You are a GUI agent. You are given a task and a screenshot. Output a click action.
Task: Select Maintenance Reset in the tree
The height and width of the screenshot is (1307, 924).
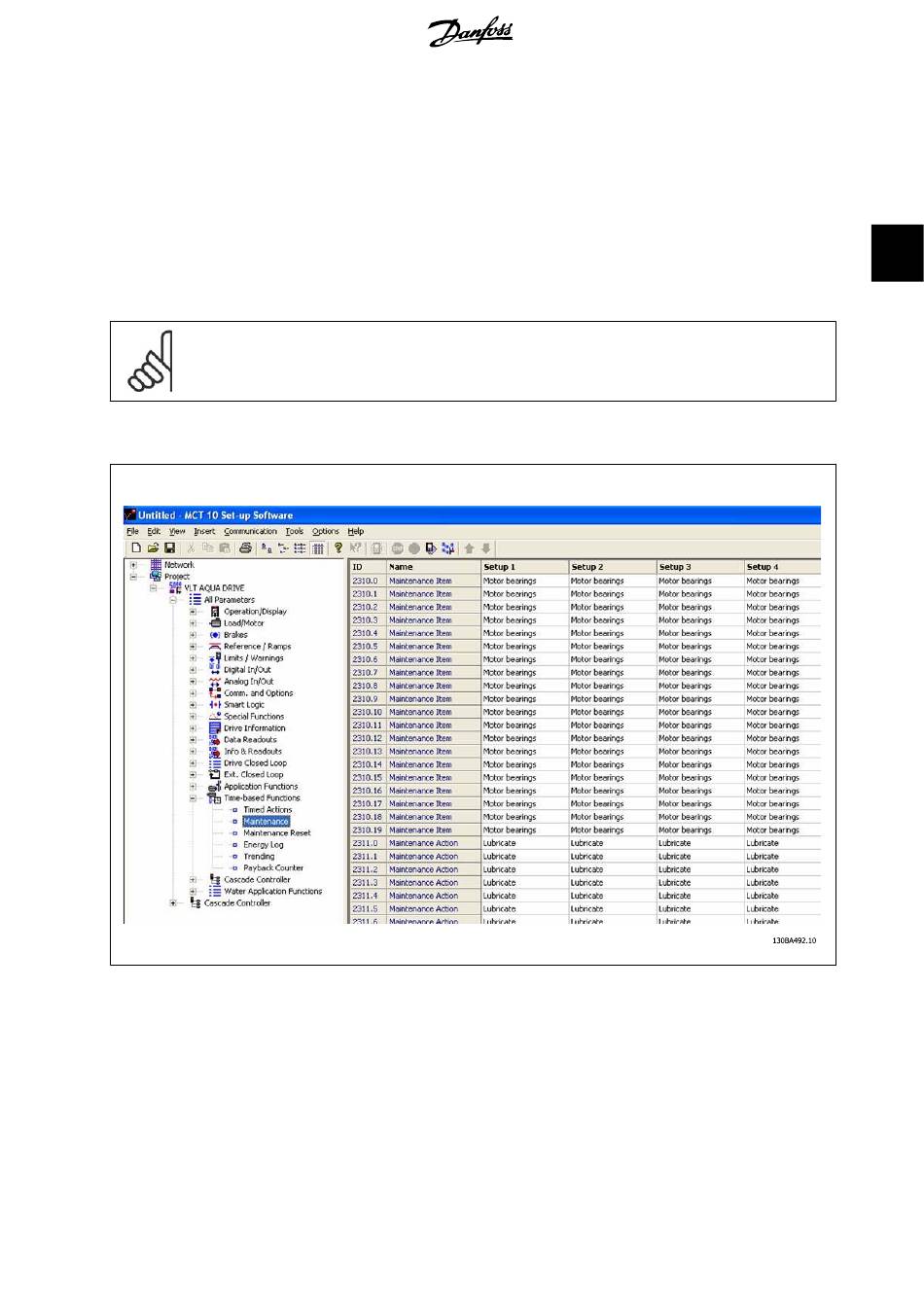[277, 833]
